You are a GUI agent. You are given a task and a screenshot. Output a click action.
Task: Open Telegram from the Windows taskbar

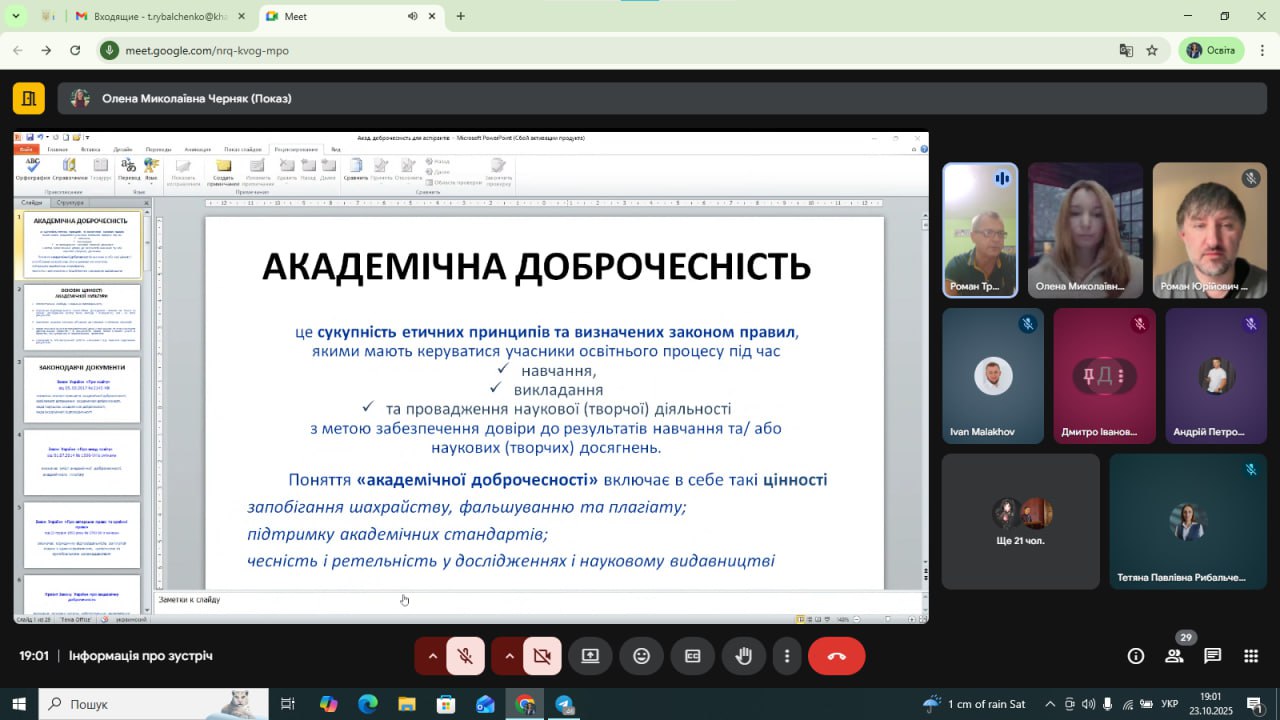click(564, 704)
